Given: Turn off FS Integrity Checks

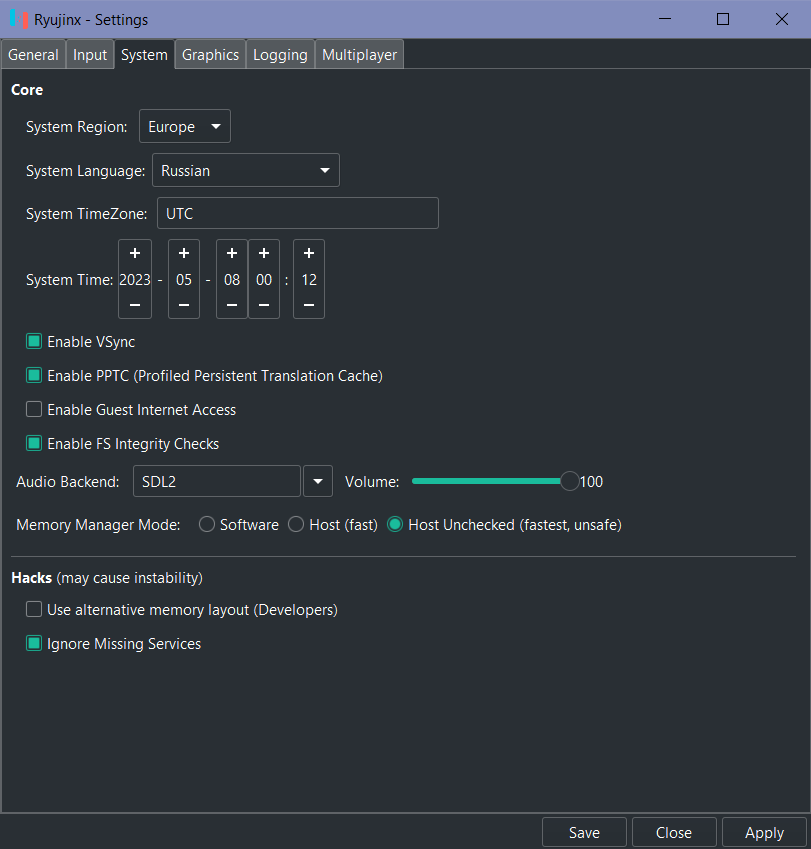Looking at the screenshot, I should point(34,443).
